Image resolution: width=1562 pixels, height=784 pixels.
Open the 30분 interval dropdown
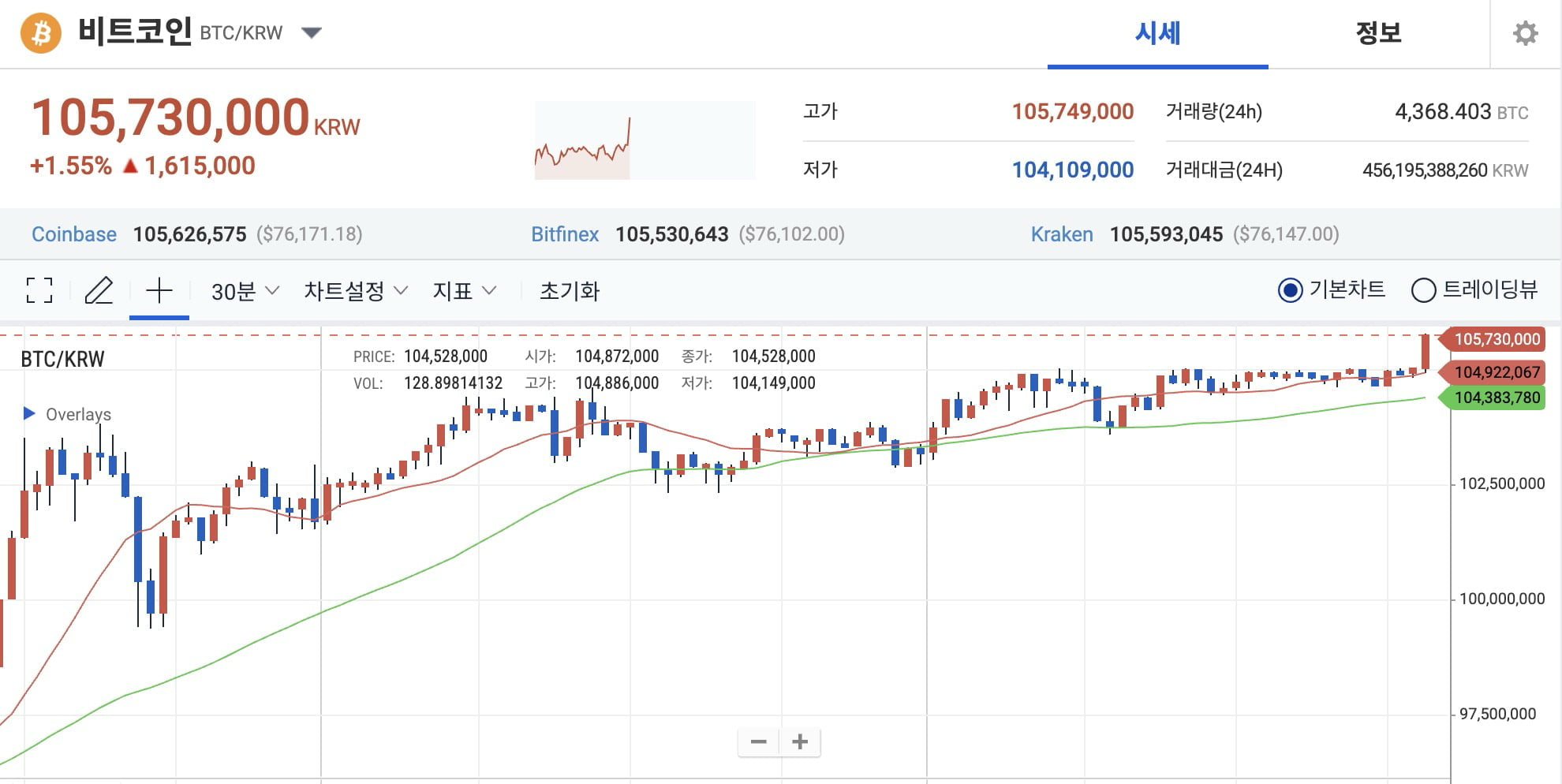point(245,291)
